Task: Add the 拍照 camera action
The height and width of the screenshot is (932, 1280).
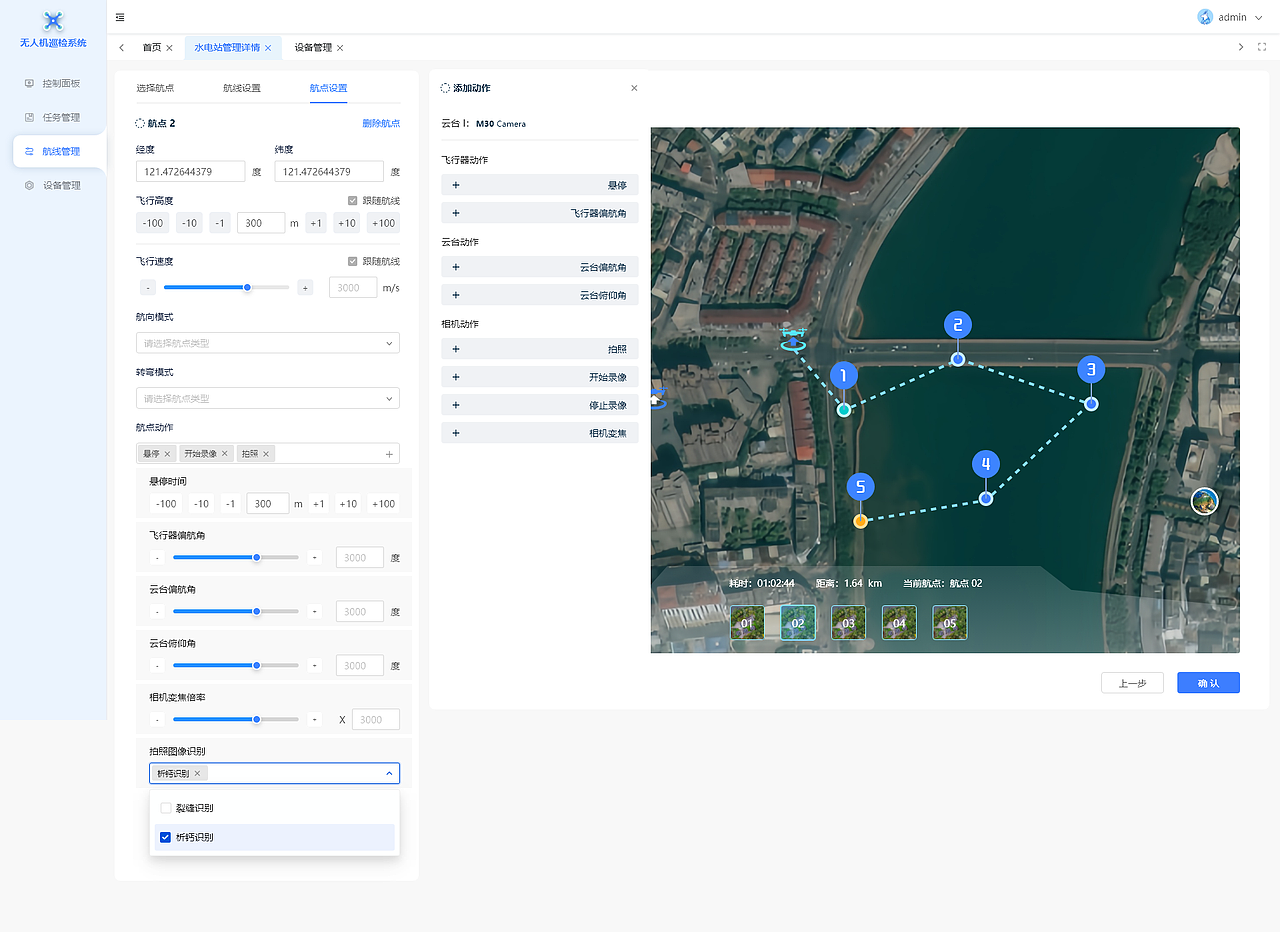Action: [x=540, y=349]
